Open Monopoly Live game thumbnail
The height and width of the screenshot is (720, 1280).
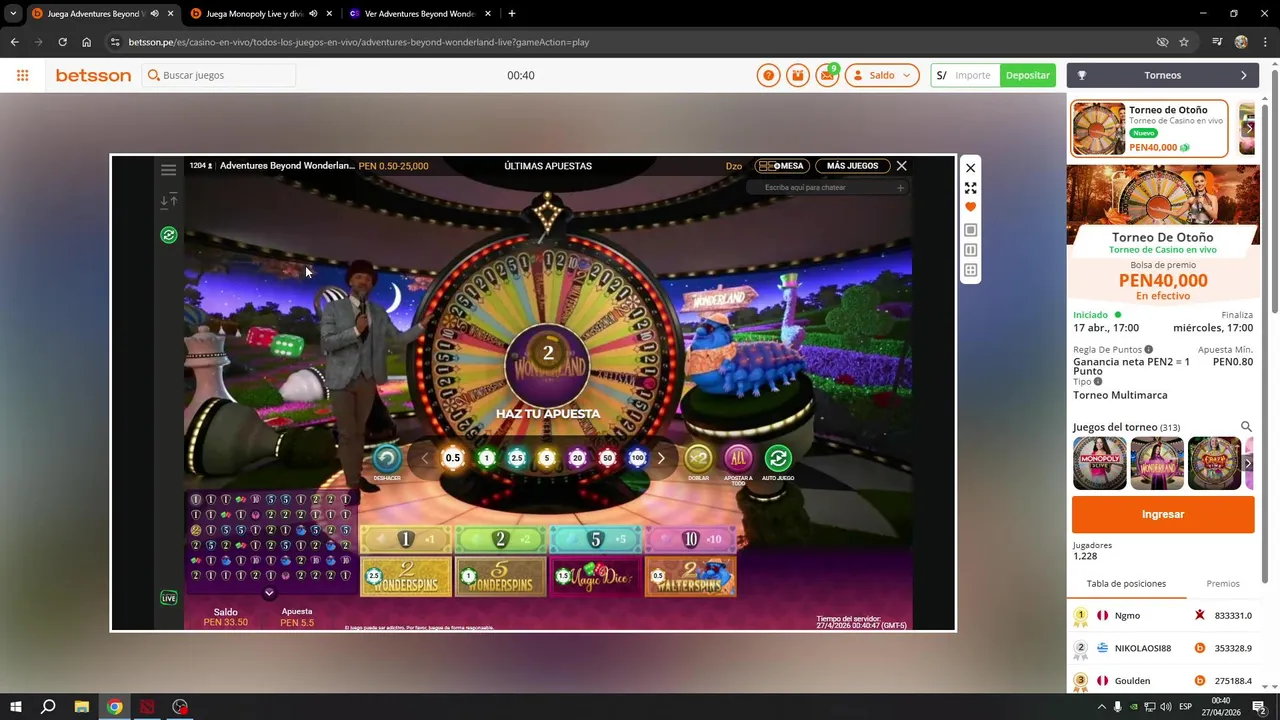pyautogui.click(x=1100, y=464)
